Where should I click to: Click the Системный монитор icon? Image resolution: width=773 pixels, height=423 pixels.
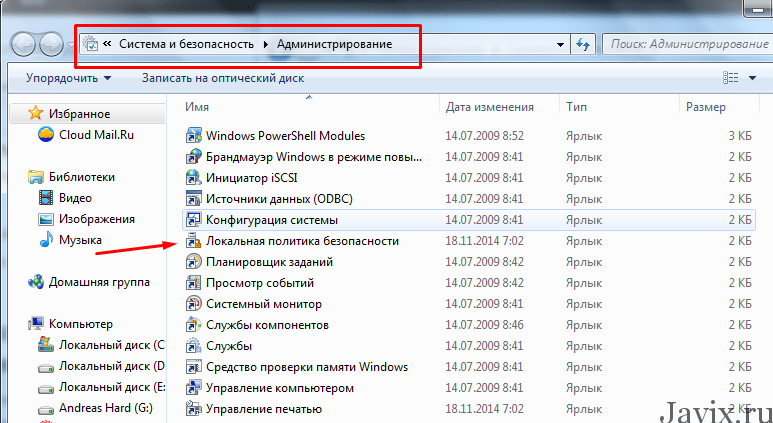[x=193, y=304]
